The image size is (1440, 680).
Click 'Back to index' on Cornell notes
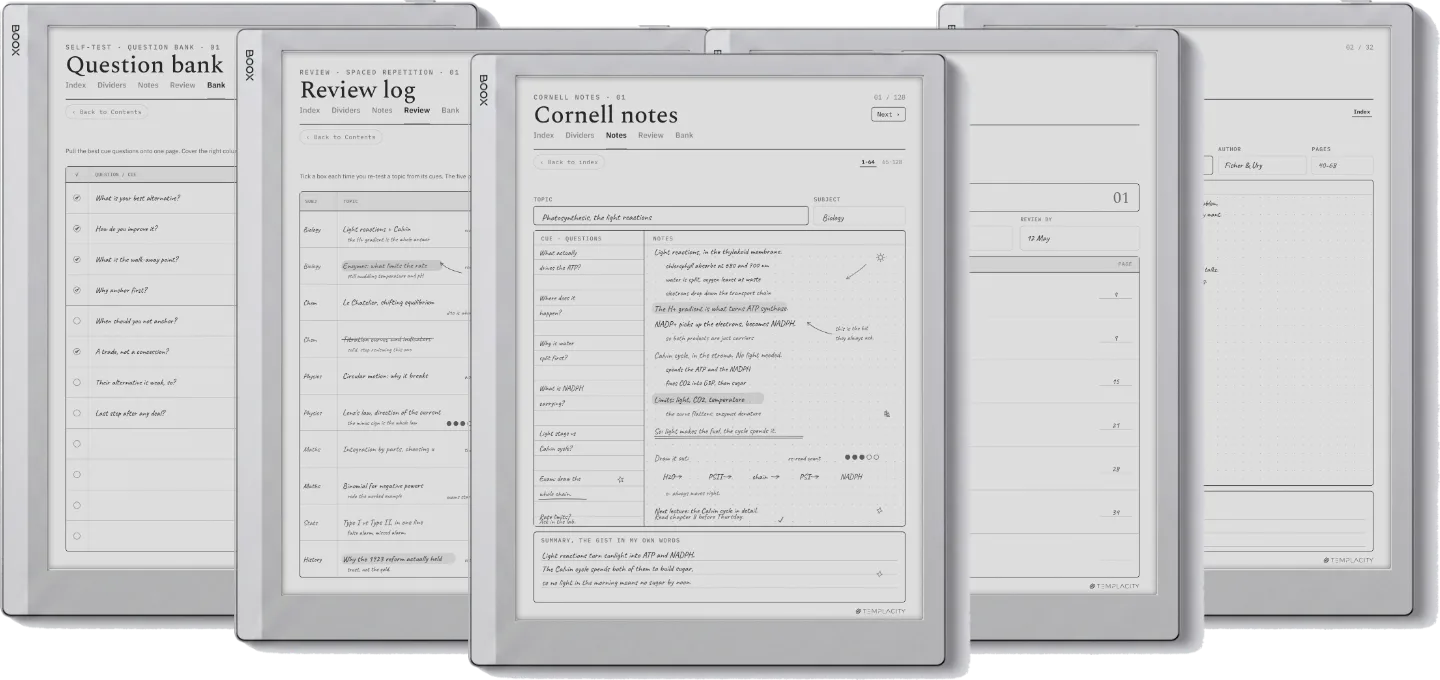[x=569, y=162]
